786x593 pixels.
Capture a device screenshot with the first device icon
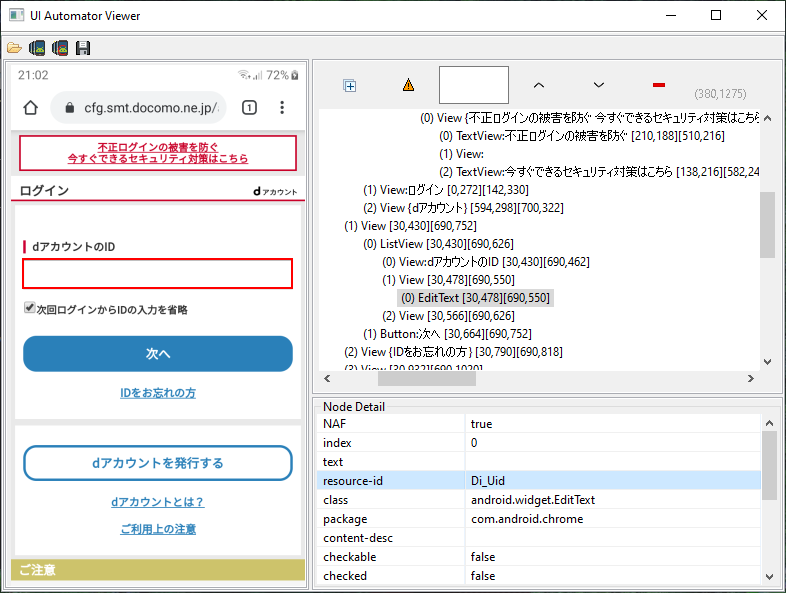coord(37,48)
